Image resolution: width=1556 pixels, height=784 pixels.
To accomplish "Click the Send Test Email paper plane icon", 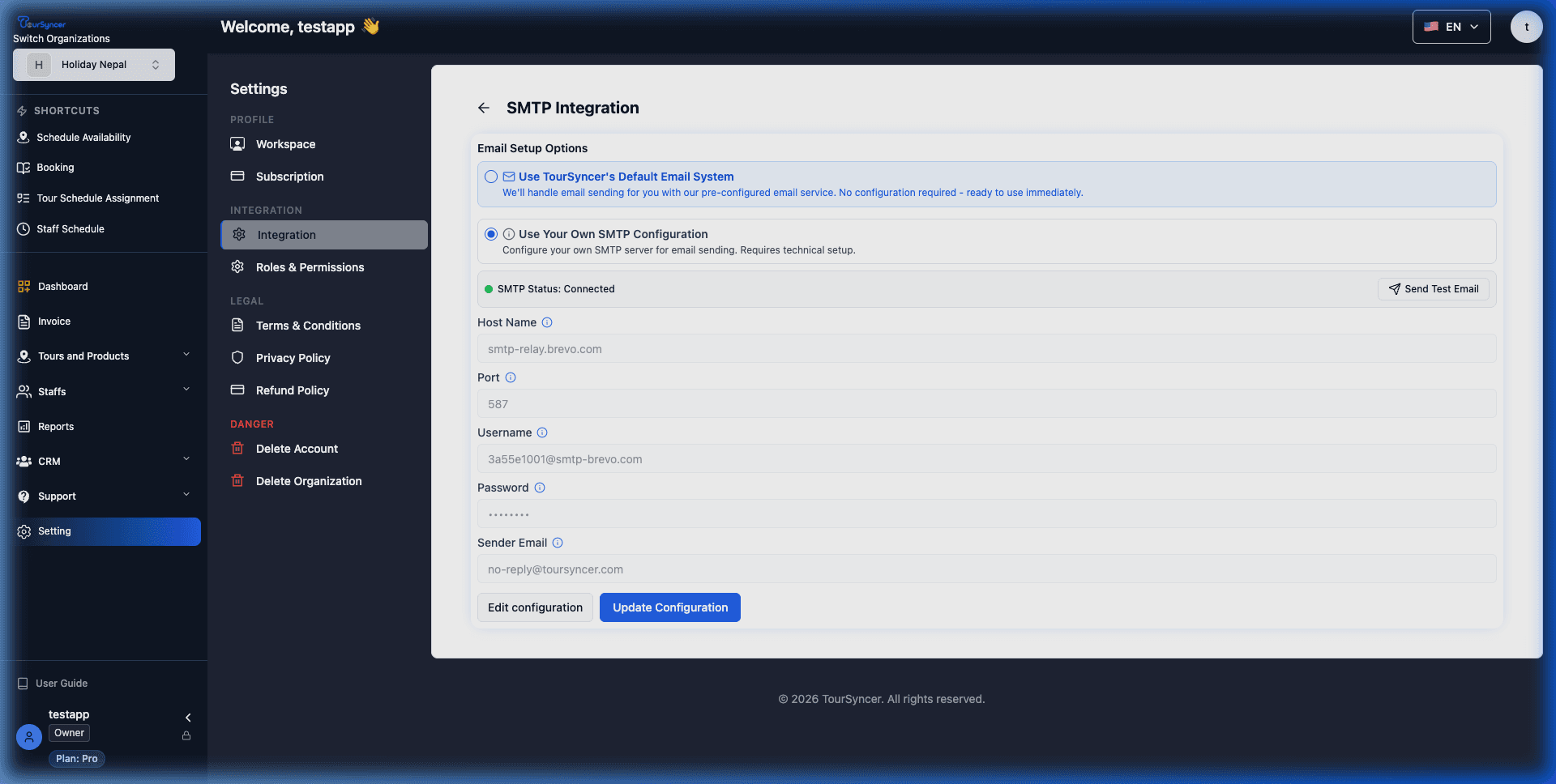I will click(x=1394, y=288).
